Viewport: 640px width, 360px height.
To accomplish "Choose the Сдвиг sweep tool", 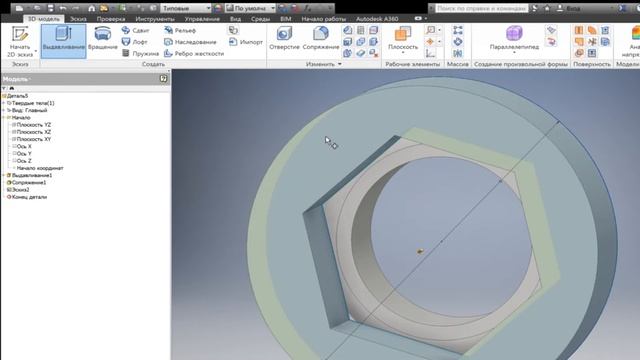I will pyautogui.click(x=136, y=30).
